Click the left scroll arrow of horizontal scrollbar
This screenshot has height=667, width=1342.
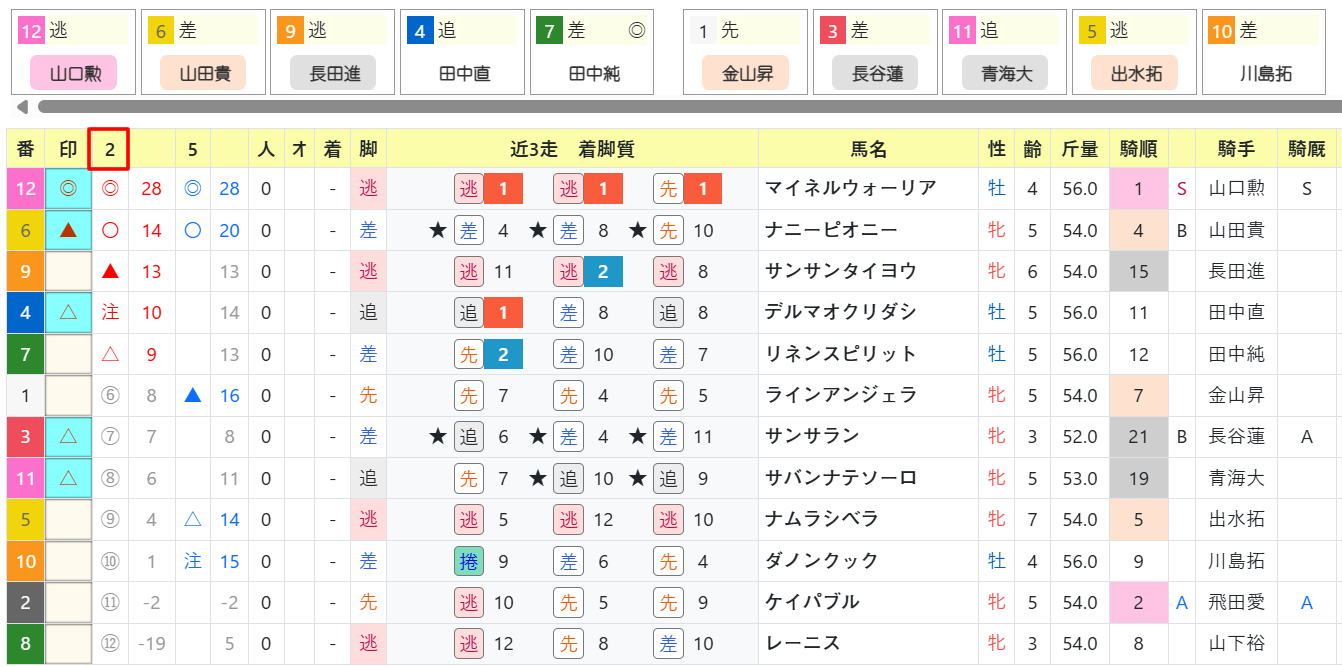point(22,107)
